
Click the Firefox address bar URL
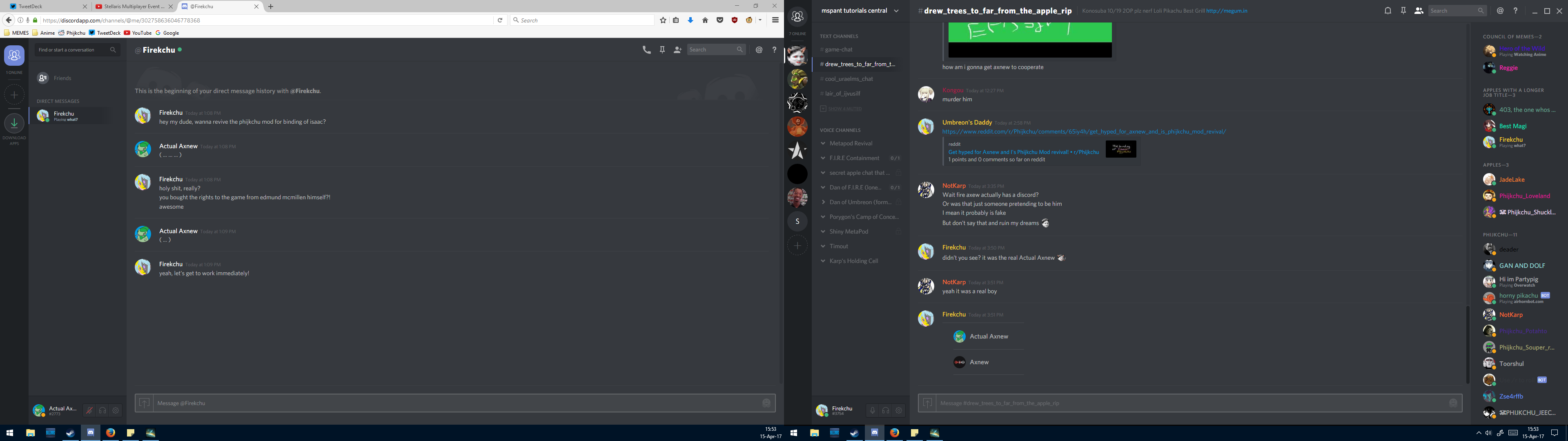coord(121,20)
